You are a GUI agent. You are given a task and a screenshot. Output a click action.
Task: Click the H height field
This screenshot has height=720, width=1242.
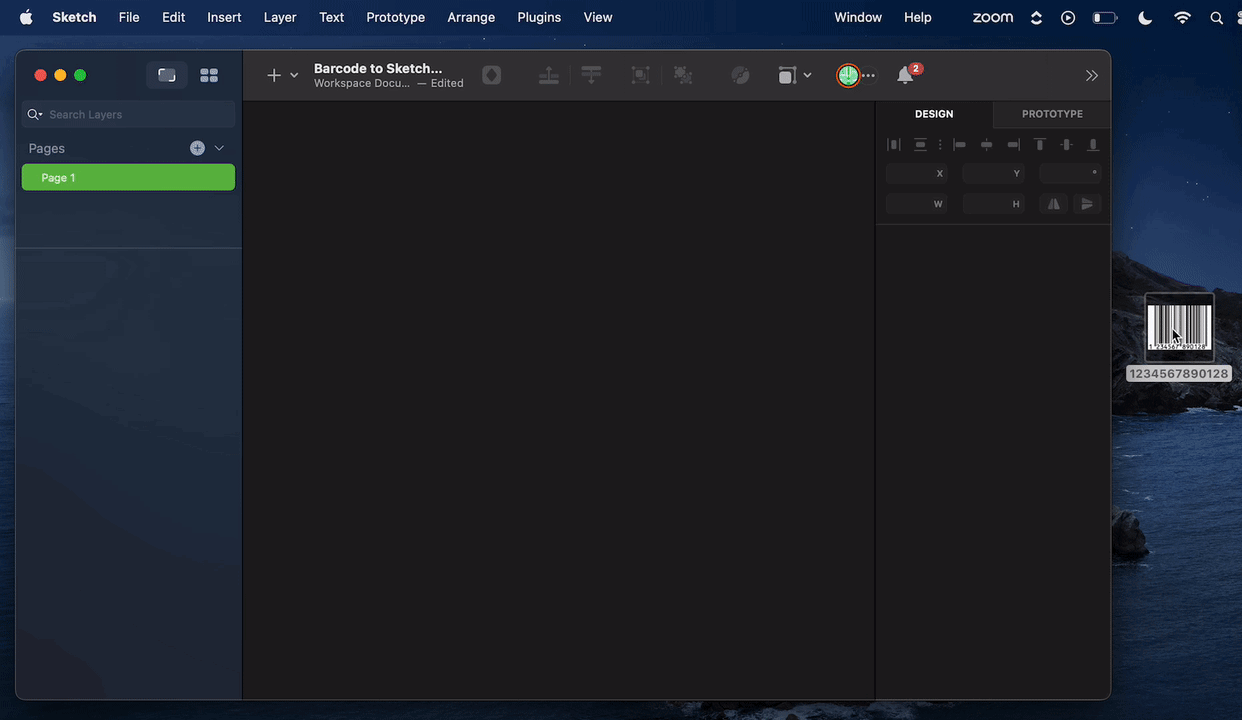[993, 204]
